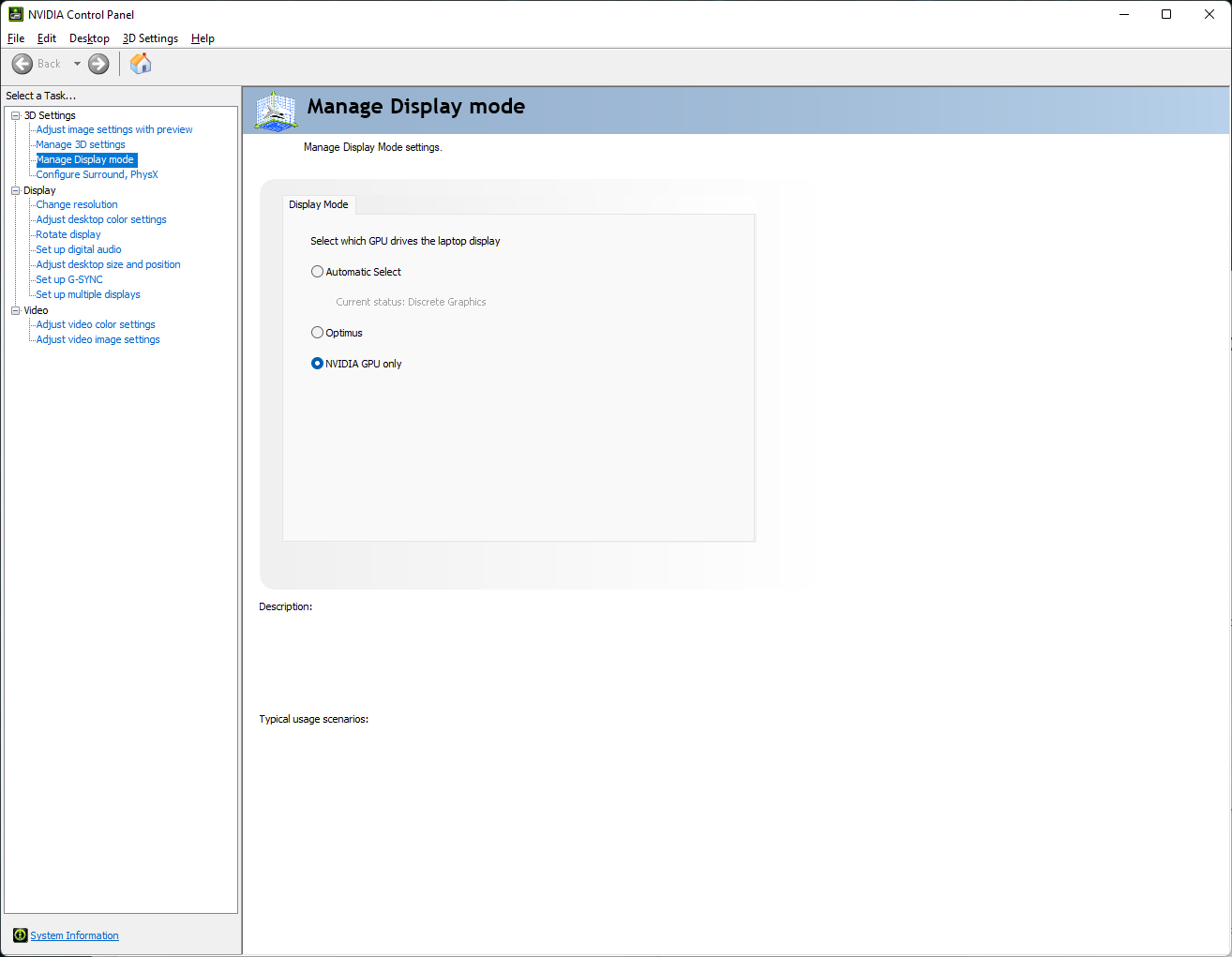Open Adjust desktop color settings task
The height and width of the screenshot is (957, 1232).
pyautogui.click(x=101, y=219)
